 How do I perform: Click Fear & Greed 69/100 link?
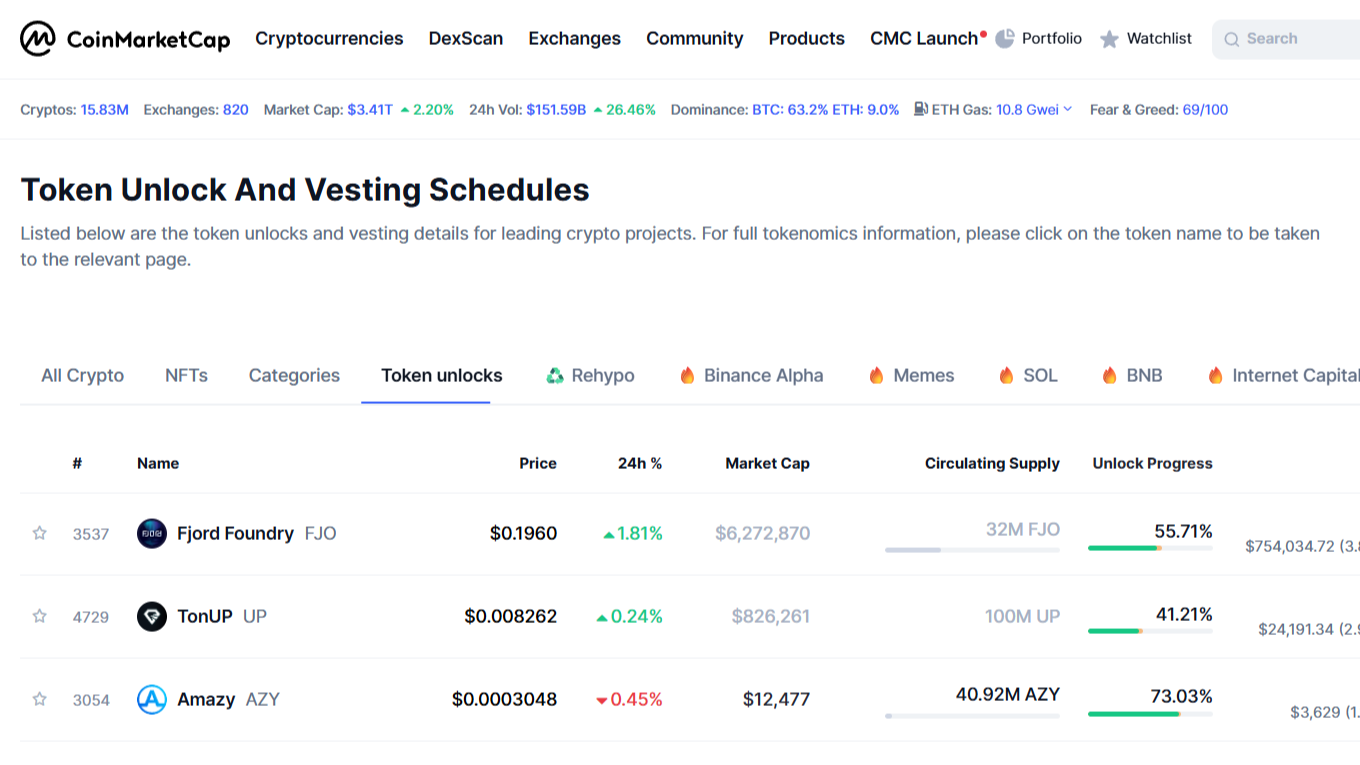1205,110
